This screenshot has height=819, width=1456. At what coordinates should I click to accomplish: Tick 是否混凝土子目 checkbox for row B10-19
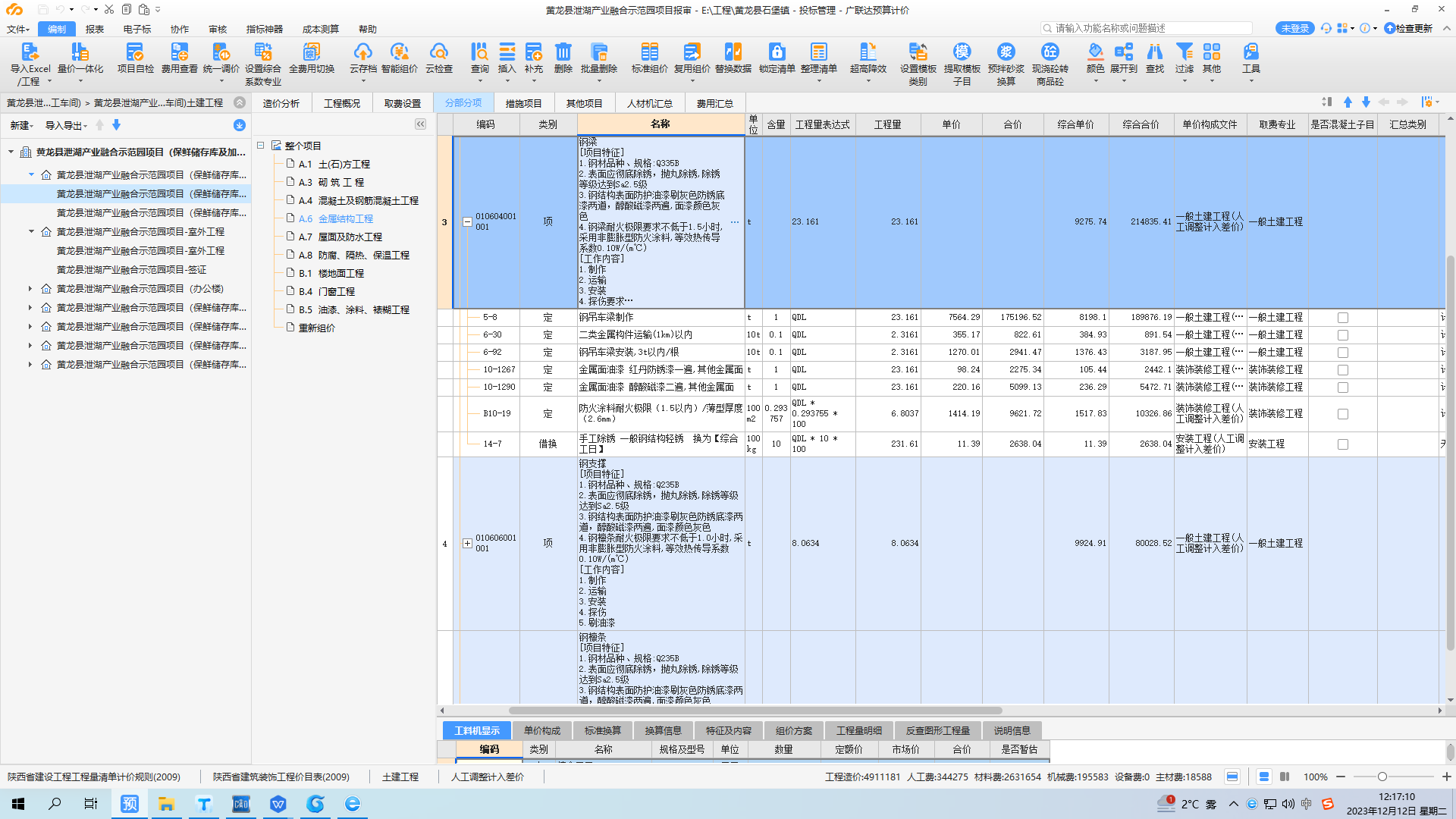point(1342,414)
